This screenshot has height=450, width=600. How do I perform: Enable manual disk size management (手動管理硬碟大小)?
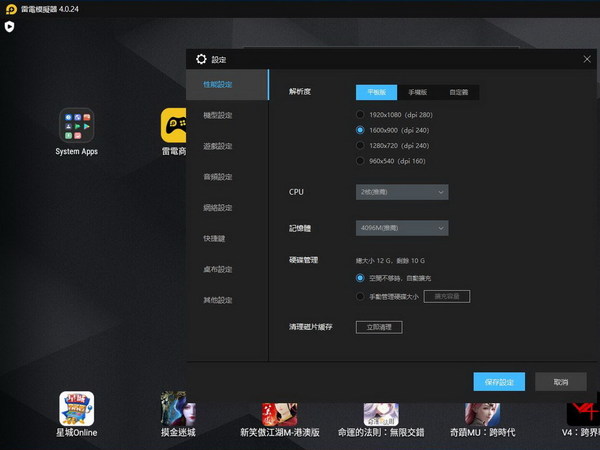[361, 296]
